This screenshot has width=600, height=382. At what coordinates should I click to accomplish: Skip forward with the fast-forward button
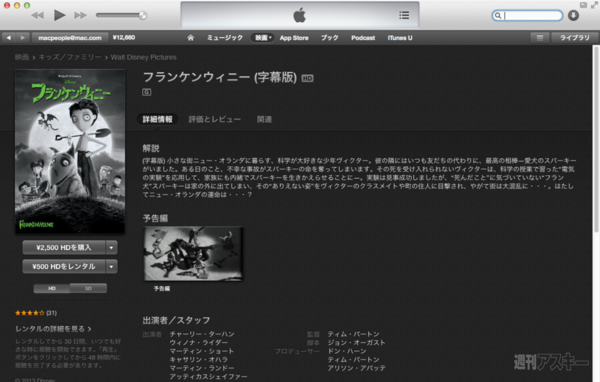80,15
